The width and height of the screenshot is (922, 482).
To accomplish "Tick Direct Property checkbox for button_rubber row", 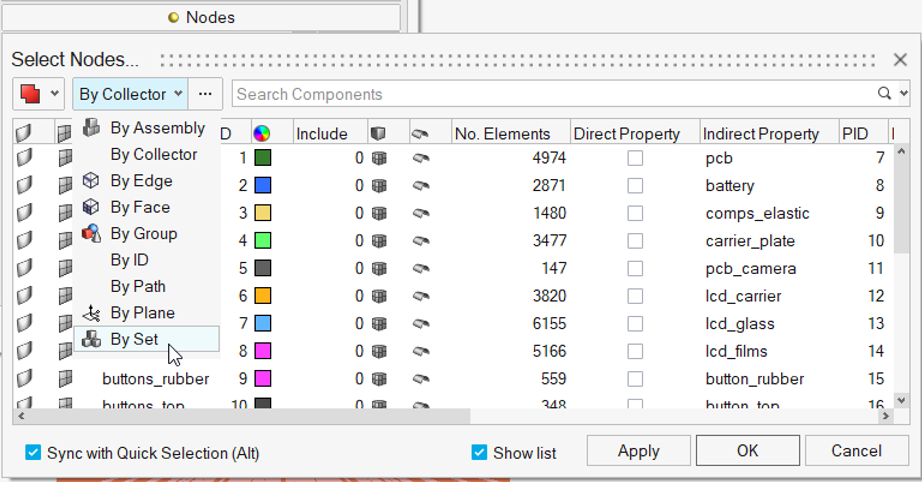I will coord(635,379).
